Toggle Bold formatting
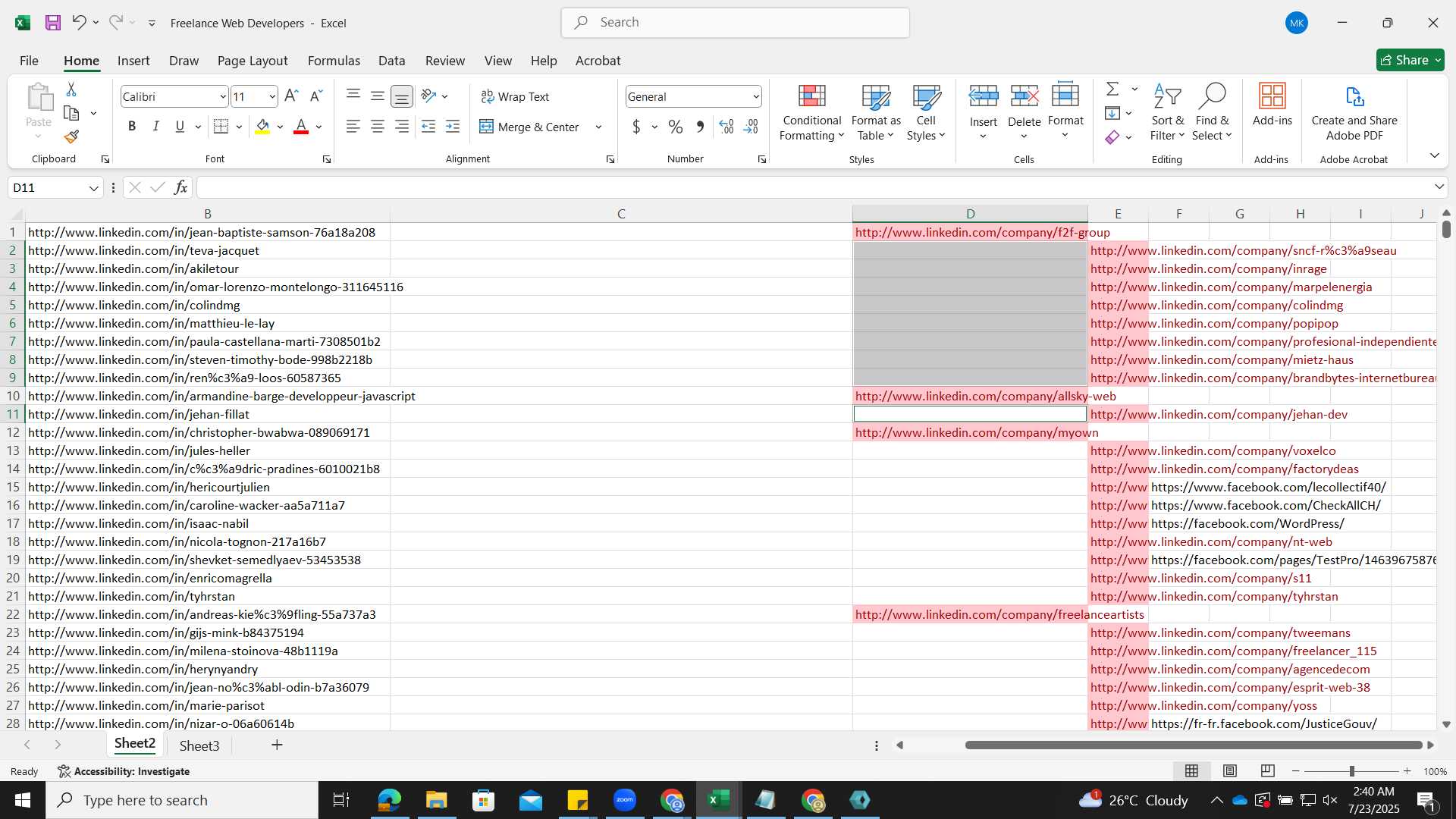1456x819 pixels. coord(132,127)
